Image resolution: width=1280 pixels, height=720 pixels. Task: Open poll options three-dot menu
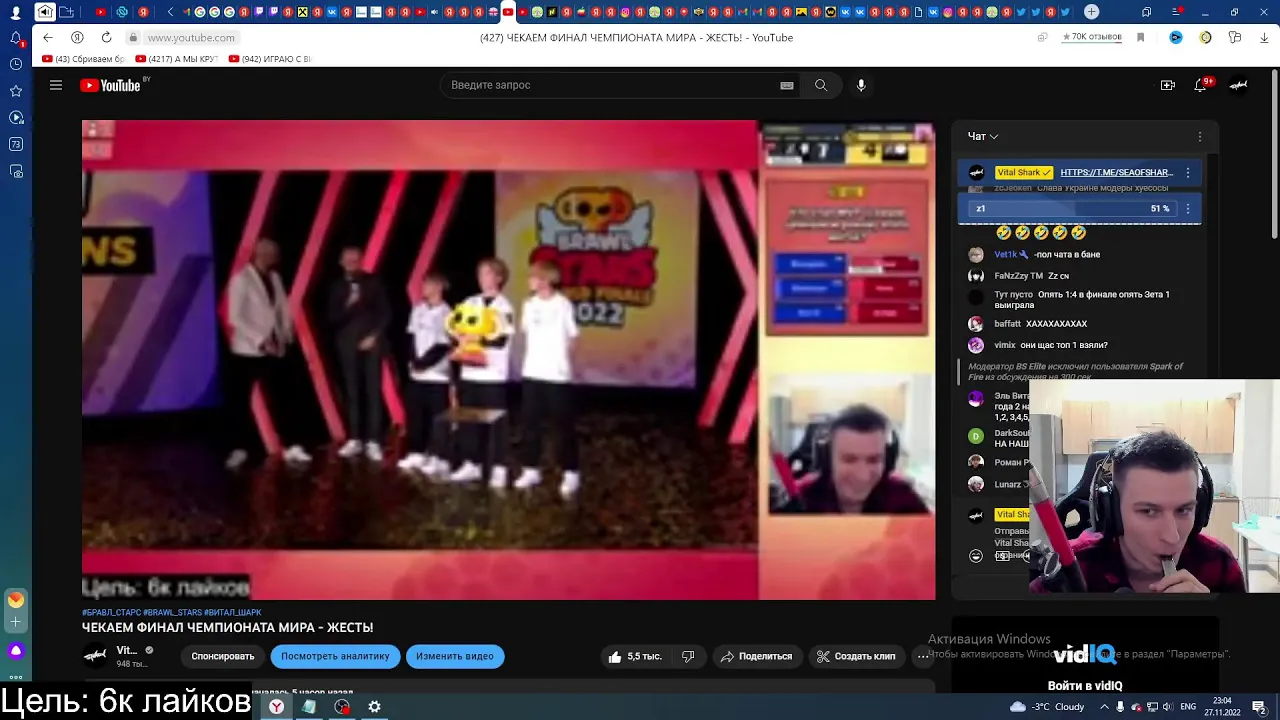pos(1188,208)
